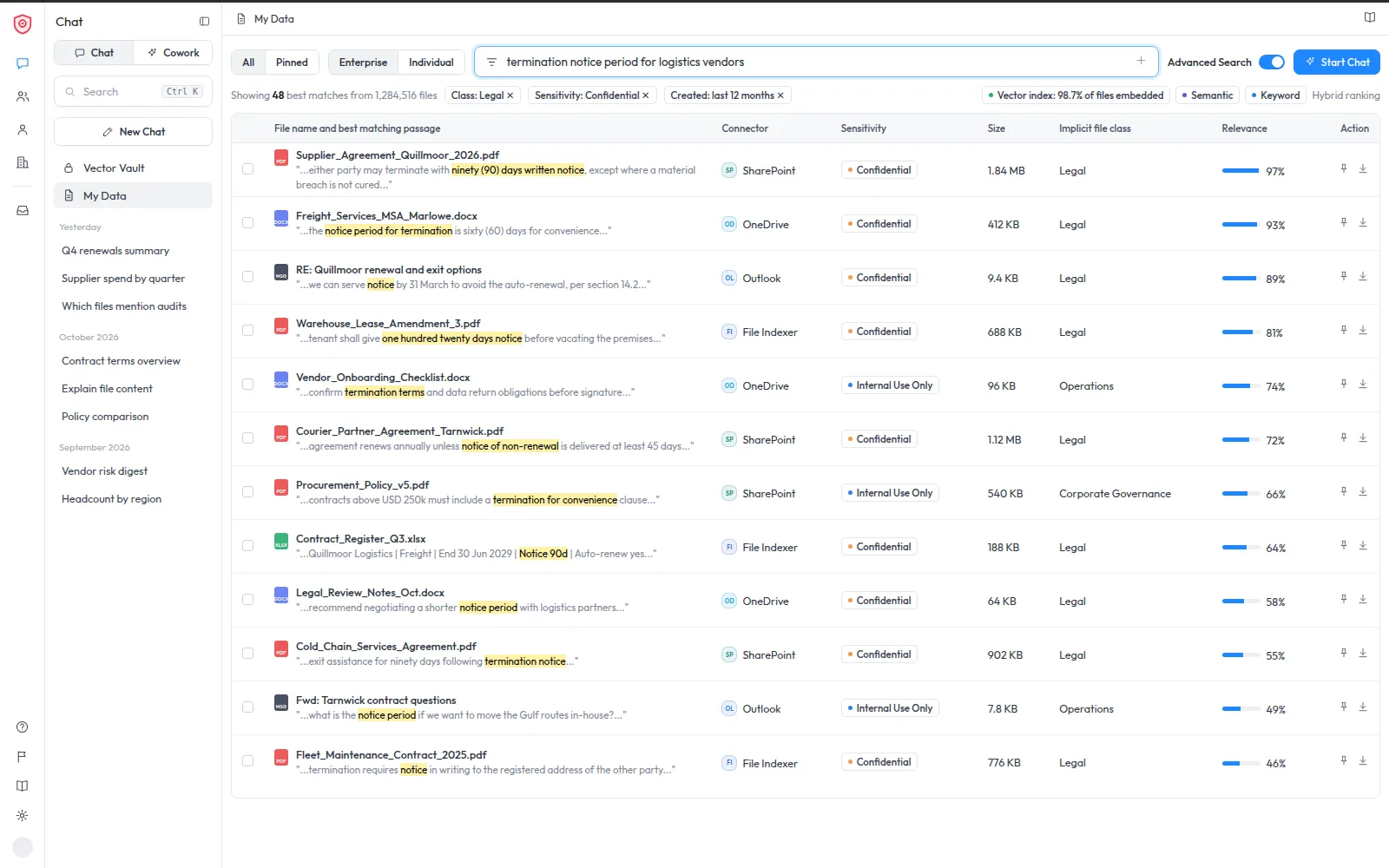Toggle theme with the sun icon
The height and width of the screenshot is (868, 1389).
(x=23, y=816)
